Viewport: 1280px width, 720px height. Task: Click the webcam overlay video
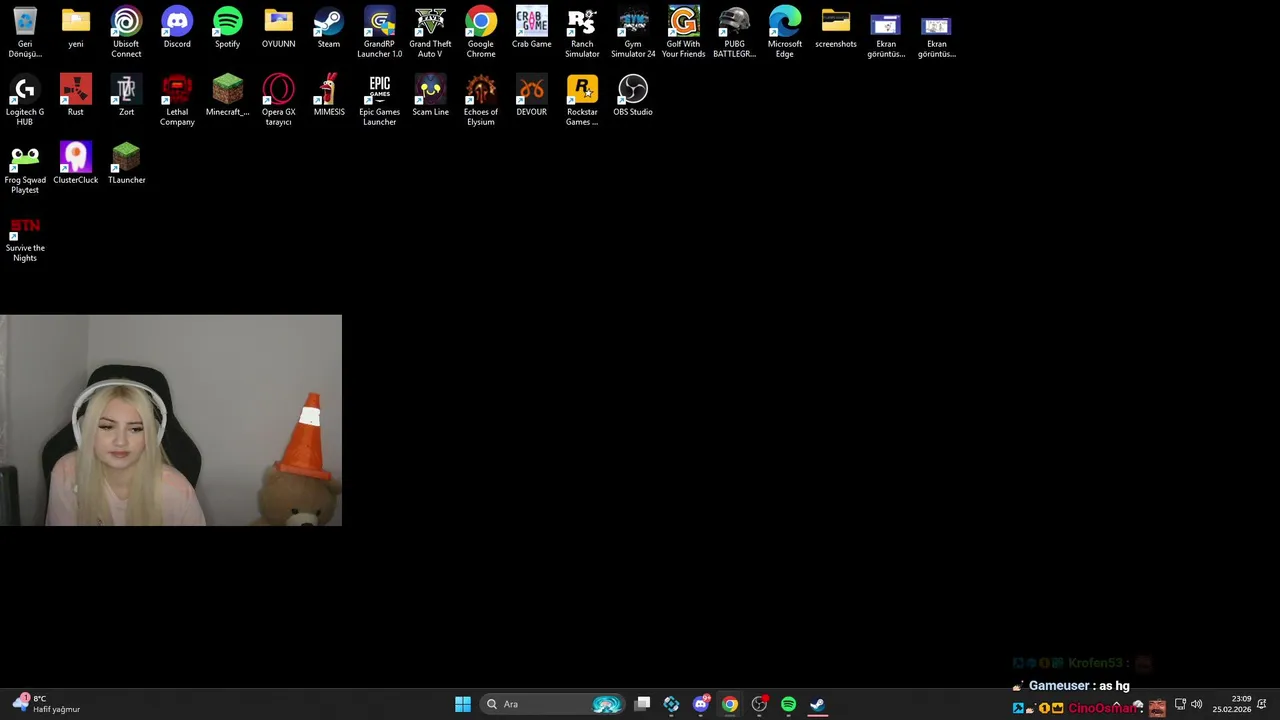171,420
